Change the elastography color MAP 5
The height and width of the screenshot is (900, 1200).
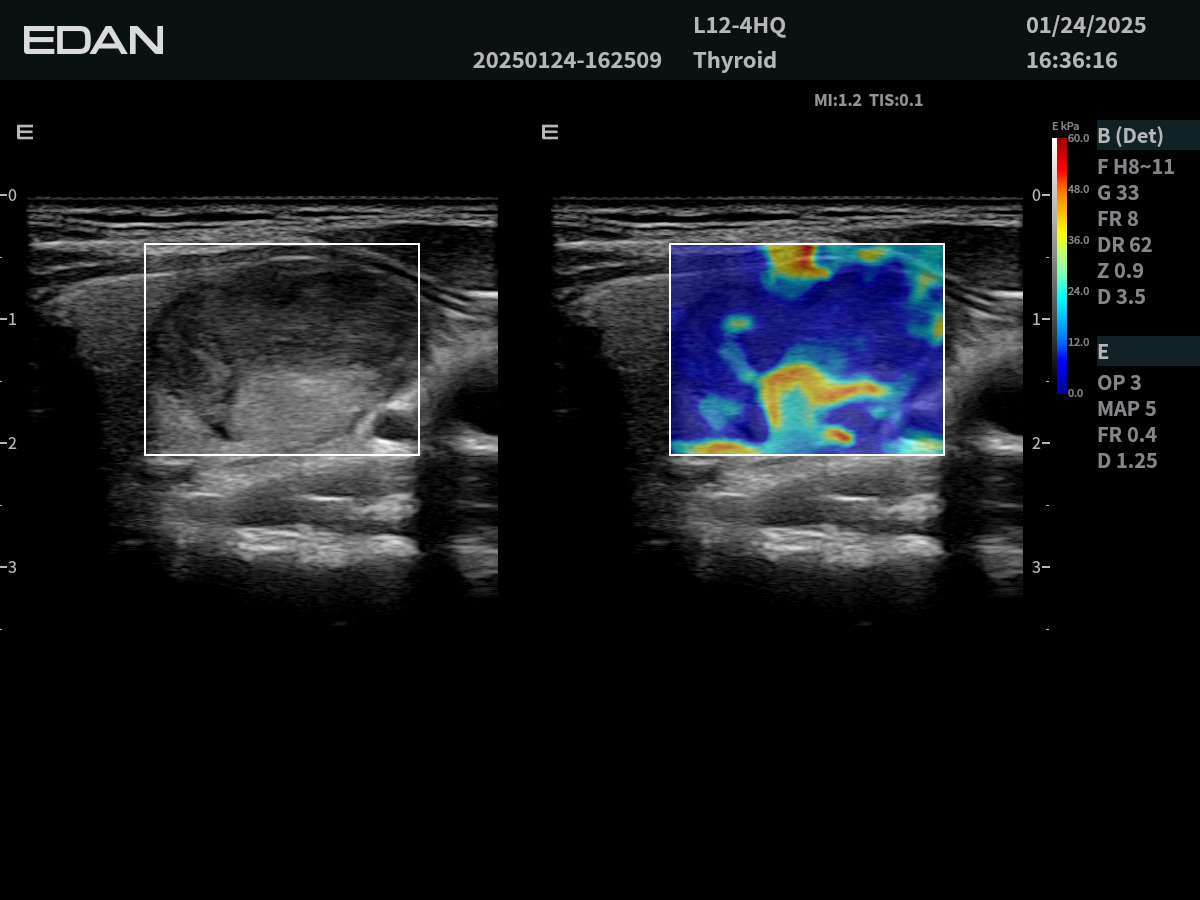[1126, 409]
